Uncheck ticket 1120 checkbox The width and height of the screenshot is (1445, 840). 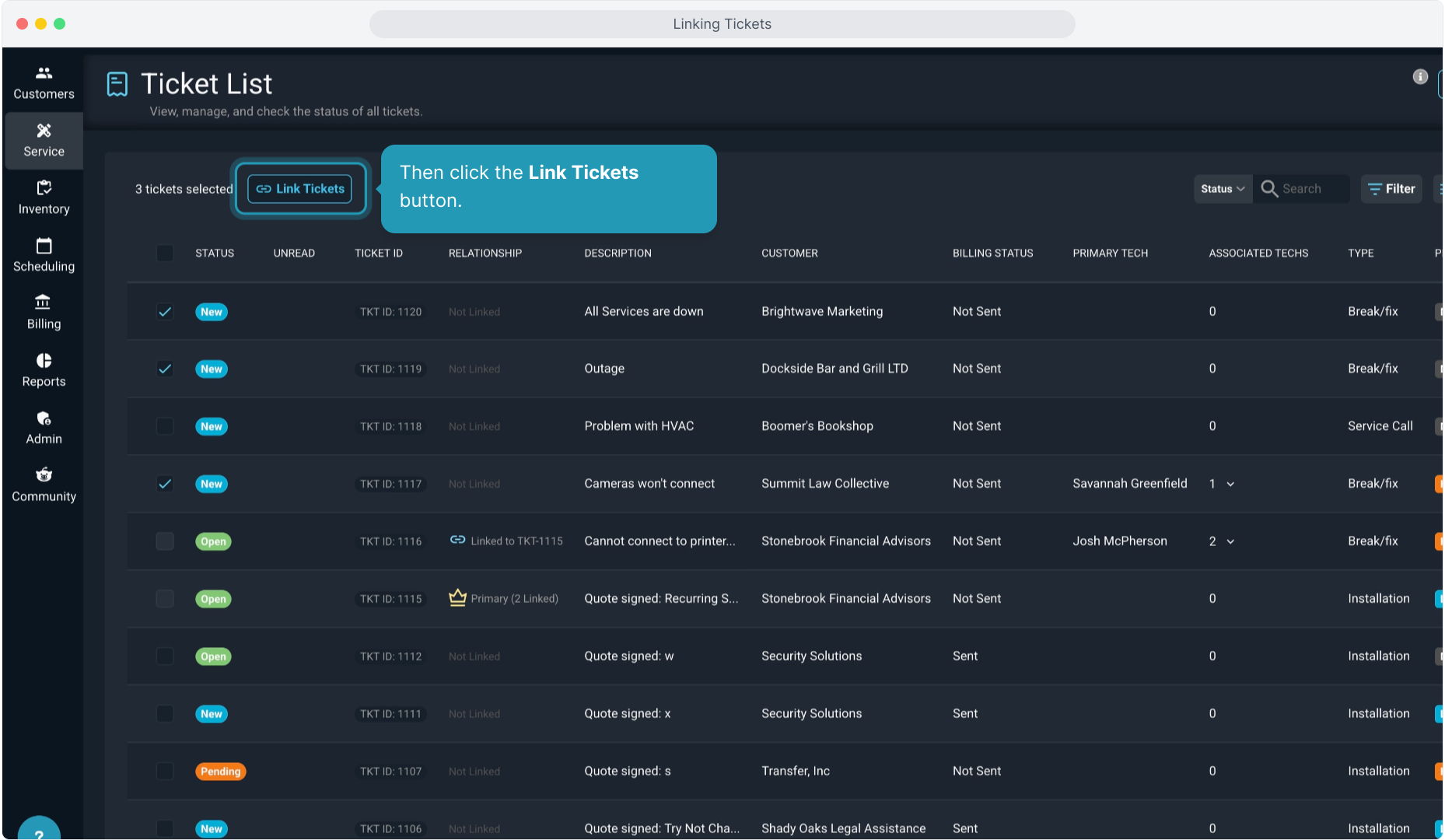pos(165,312)
